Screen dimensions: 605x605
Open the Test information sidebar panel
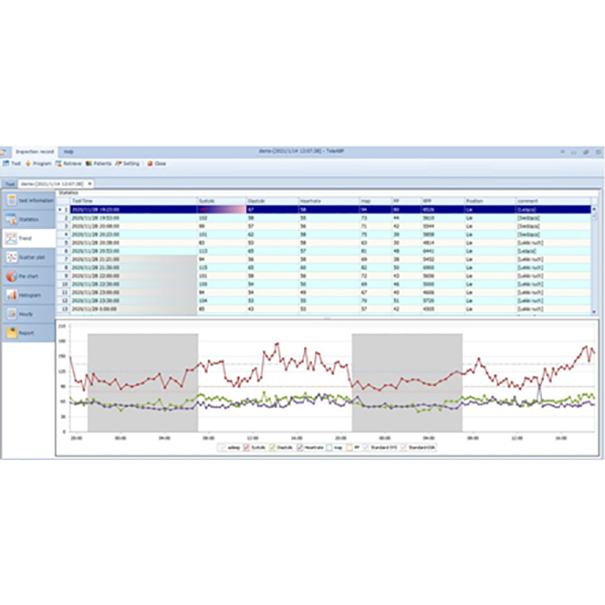[29, 200]
